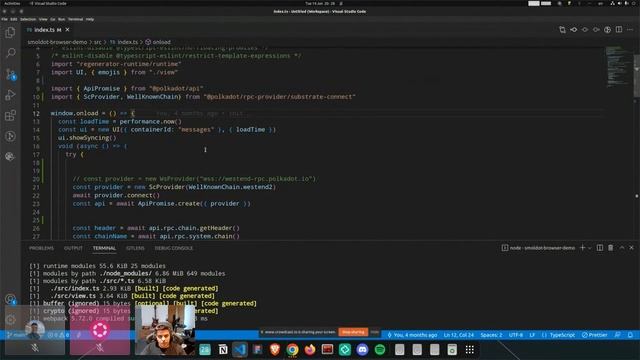Viewport: 640px width, 360px height.
Task: Open the Source Control view
Action: point(11,74)
